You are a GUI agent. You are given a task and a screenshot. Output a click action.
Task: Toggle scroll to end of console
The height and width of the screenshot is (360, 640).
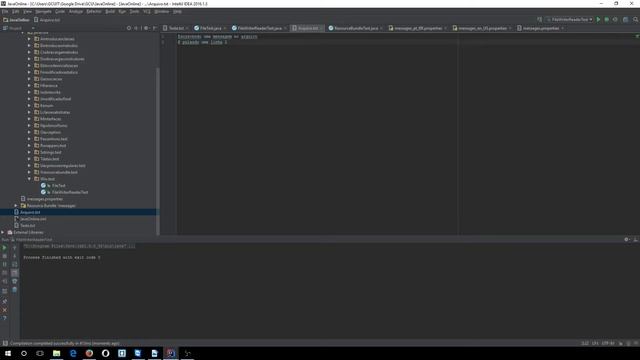[x=14, y=273]
